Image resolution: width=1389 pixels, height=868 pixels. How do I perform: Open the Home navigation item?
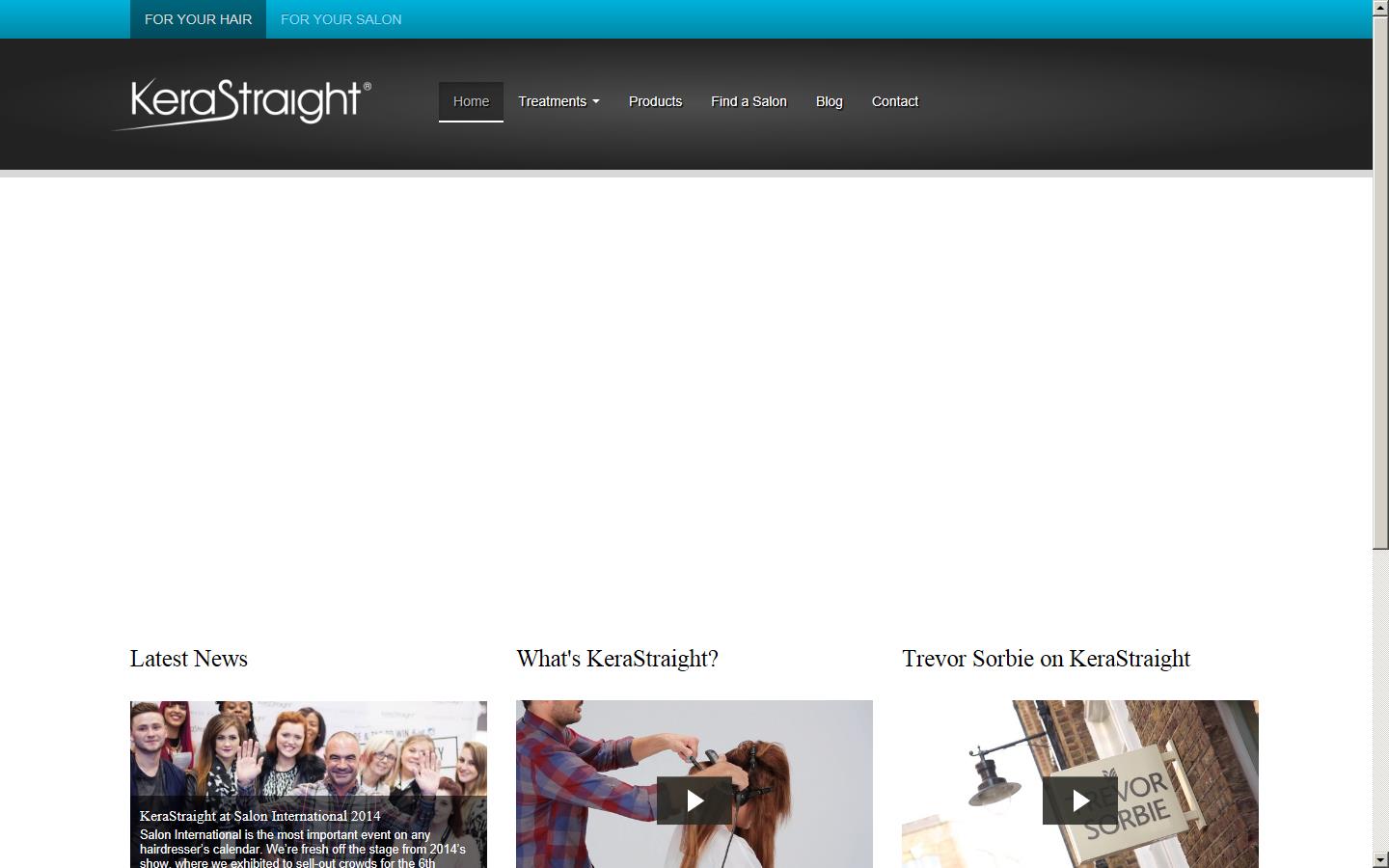471,101
